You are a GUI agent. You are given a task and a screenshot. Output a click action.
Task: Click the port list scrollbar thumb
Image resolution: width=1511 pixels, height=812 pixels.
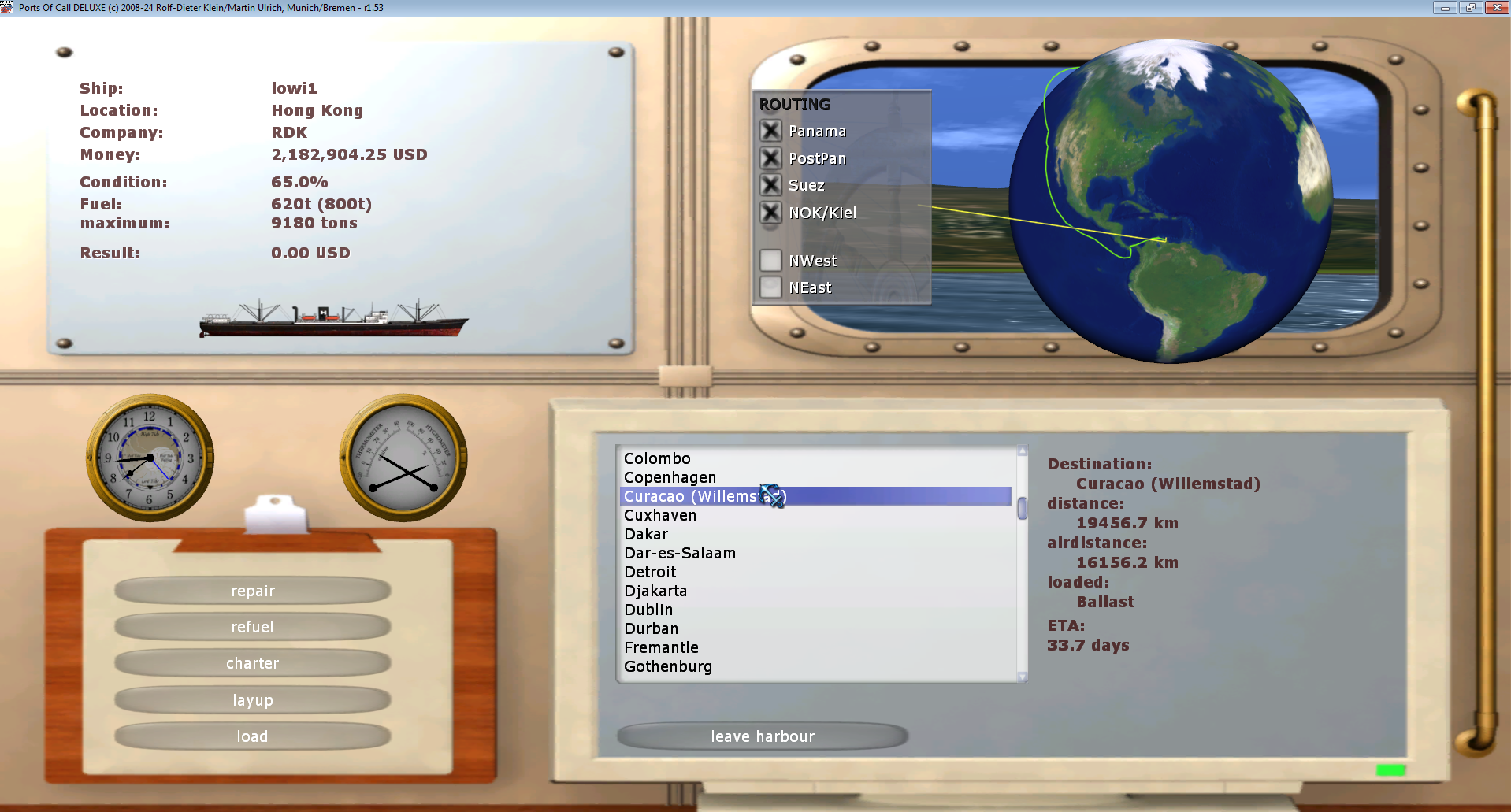coord(1023,508)
